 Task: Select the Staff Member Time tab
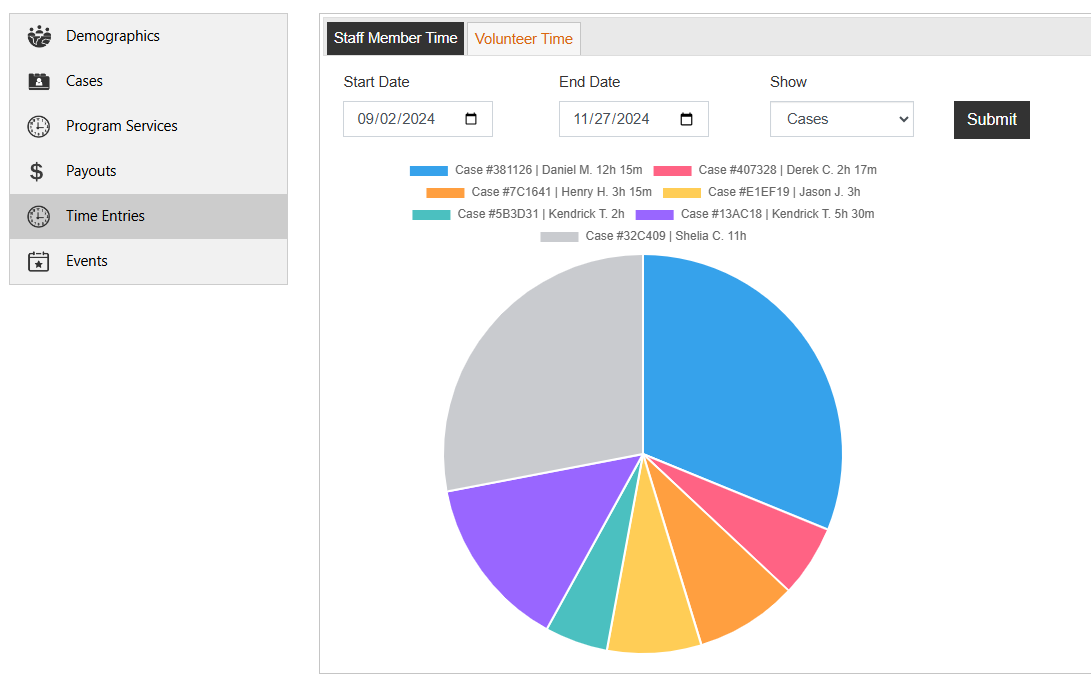[x=394, y=38]
